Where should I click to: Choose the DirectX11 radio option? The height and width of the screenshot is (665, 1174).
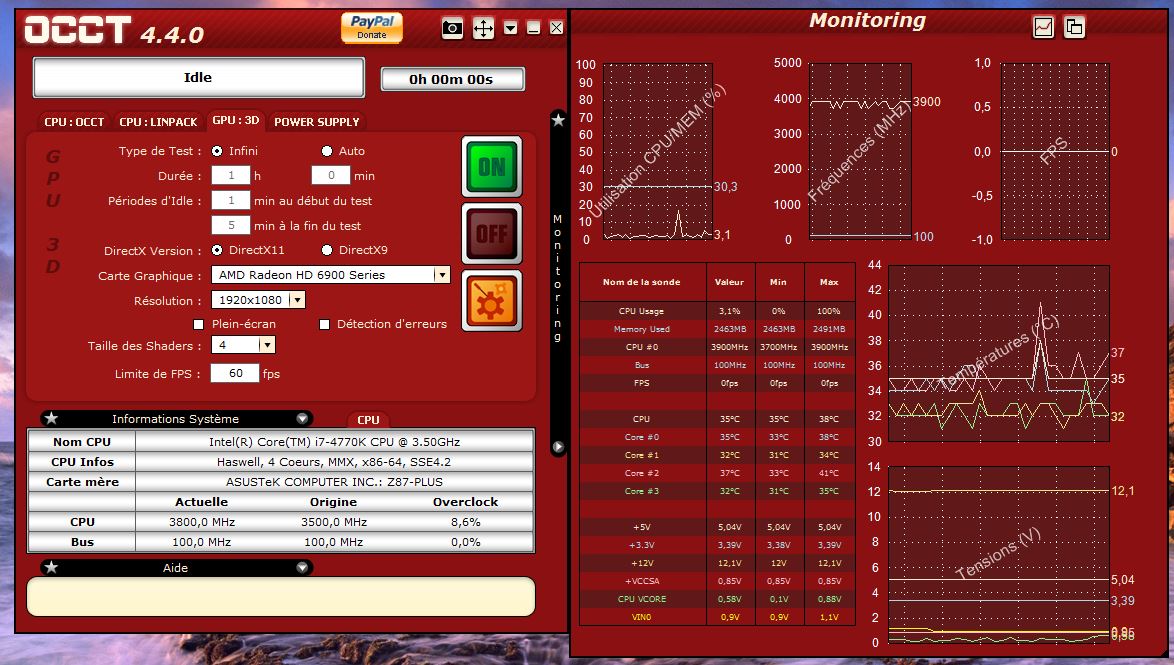pos(217,250)
